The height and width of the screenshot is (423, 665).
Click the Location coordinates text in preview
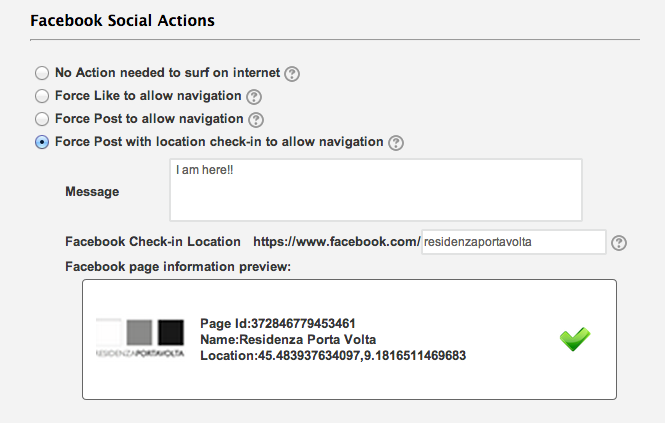click(333, 356)
